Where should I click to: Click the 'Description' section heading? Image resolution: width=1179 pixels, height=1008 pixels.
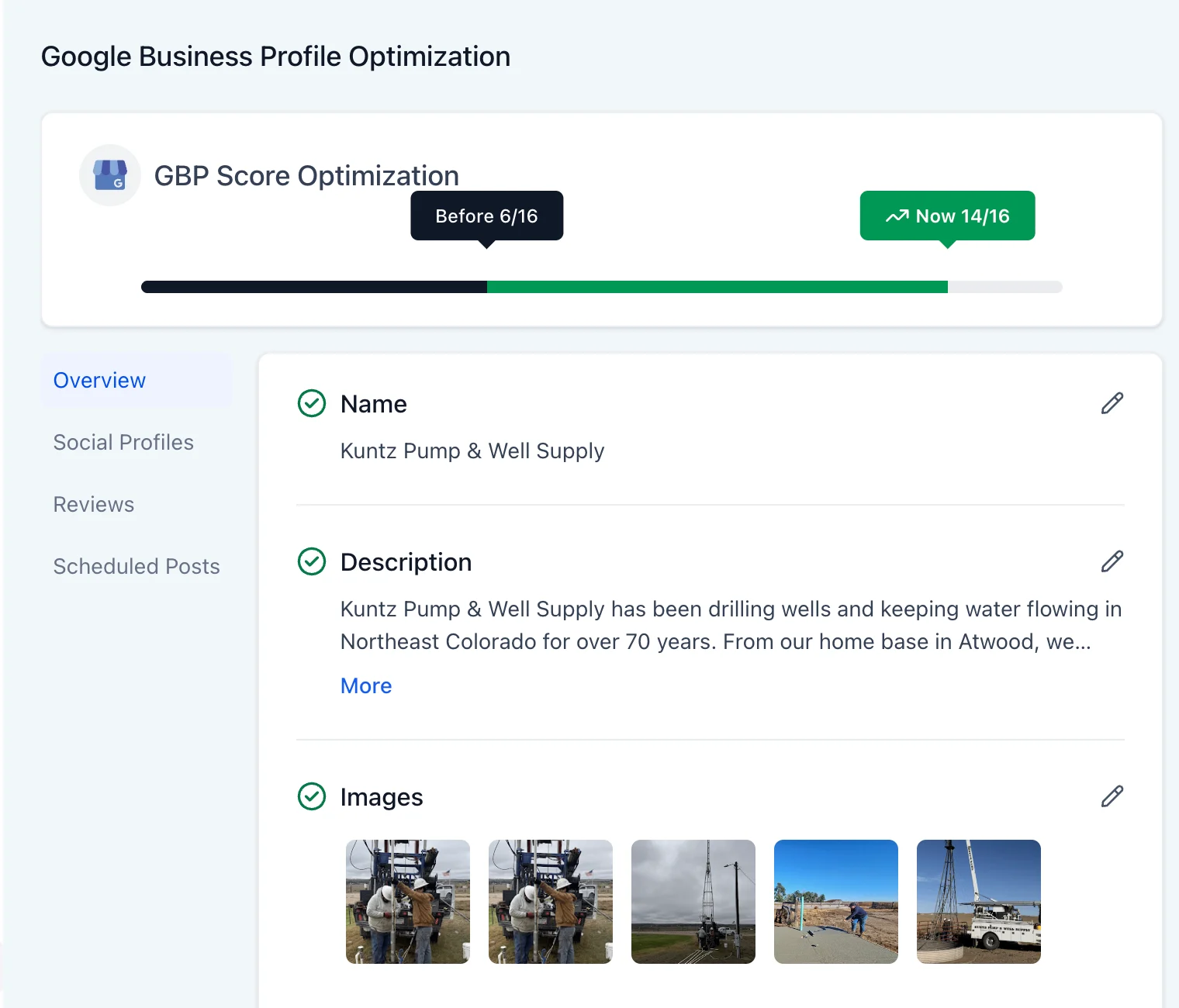tap(406, 562)
